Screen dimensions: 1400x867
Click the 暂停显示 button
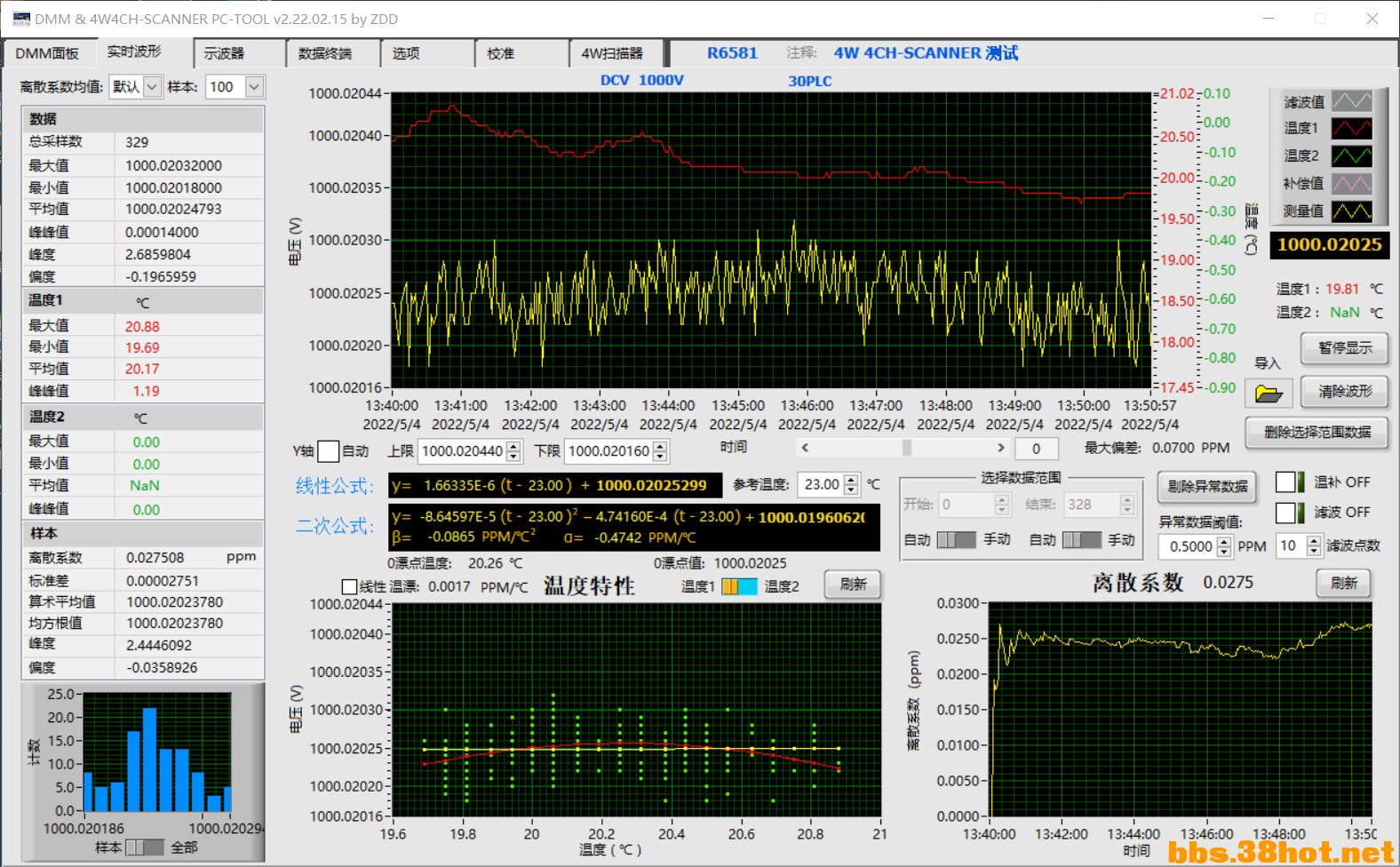pos(1345,348)
